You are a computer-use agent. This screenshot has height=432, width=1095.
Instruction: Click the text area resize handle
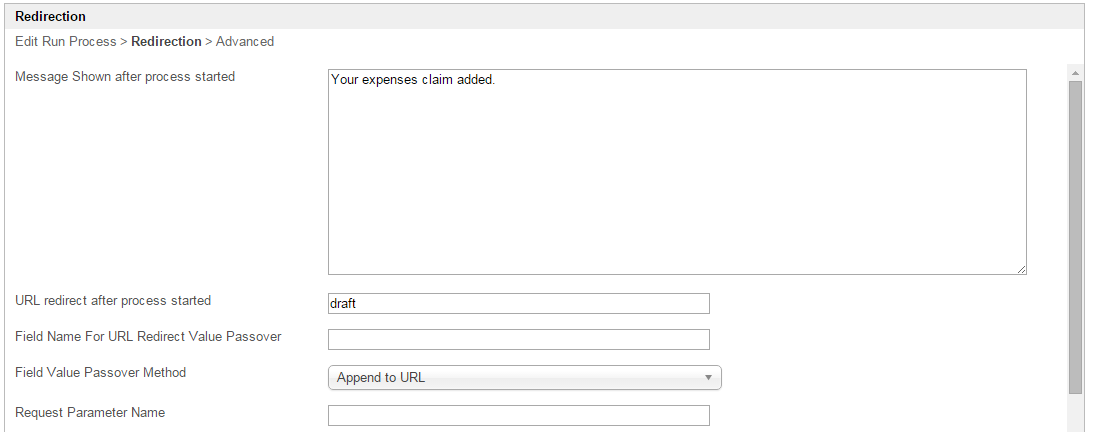tap(1021, 269)
